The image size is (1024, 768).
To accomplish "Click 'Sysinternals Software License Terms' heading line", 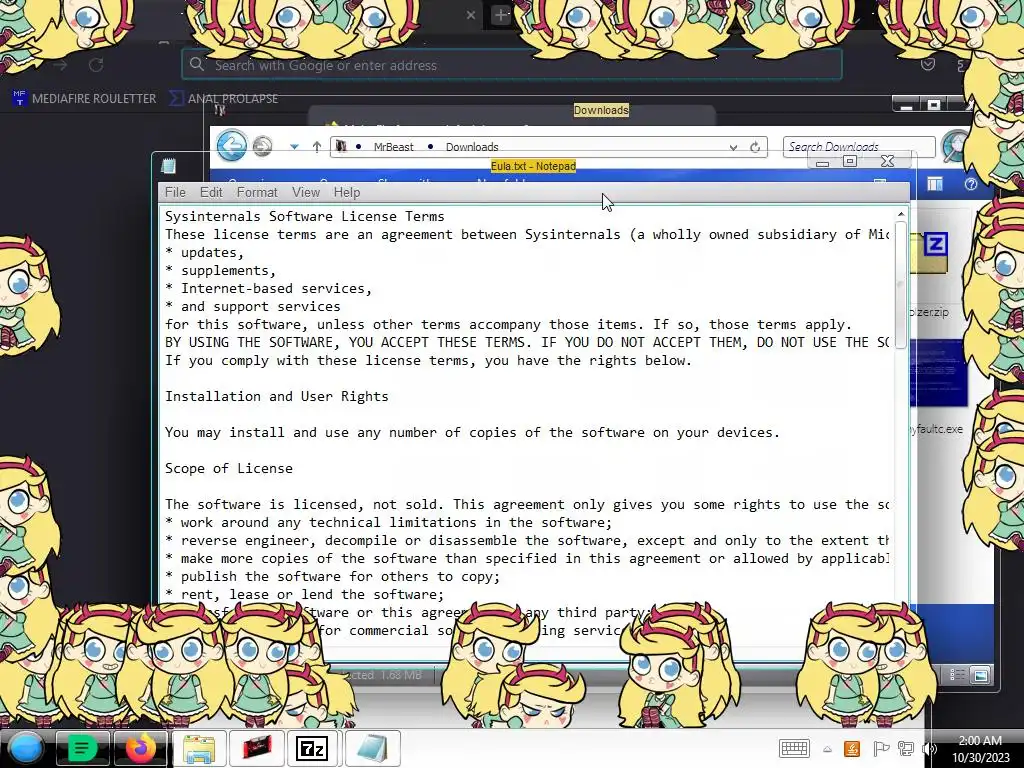I will (304, 216).
